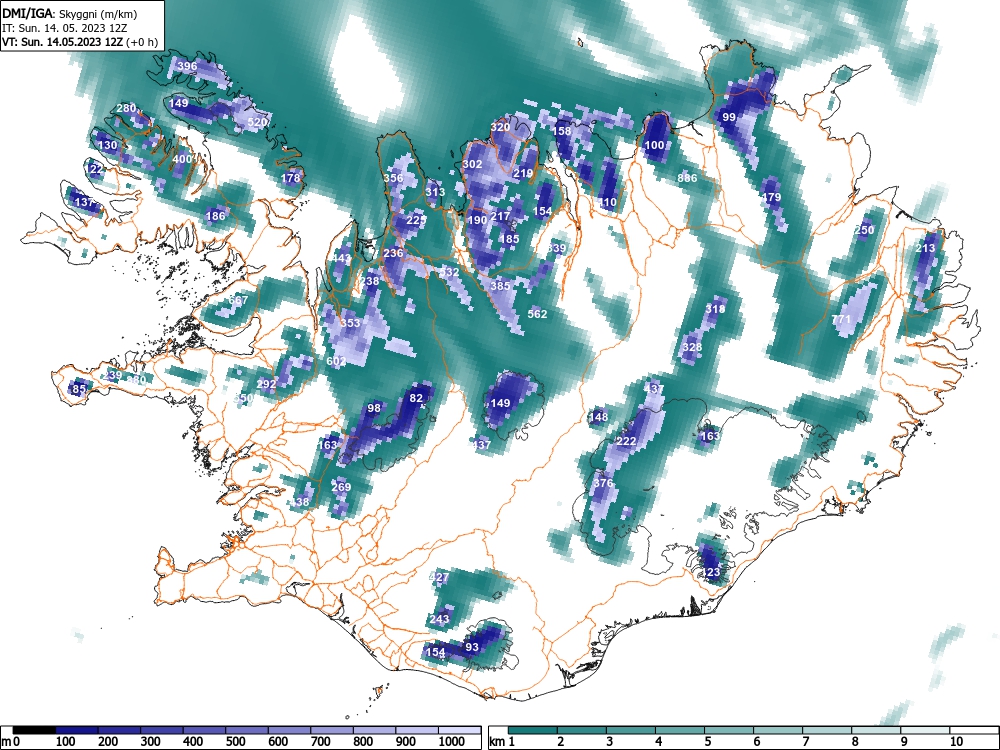This screenshot has height=750, width=1000.
Task: Click the 'VT: Sun. 14.05.2023 12Z (+0 h)' line
Action: tap(80, 42)
